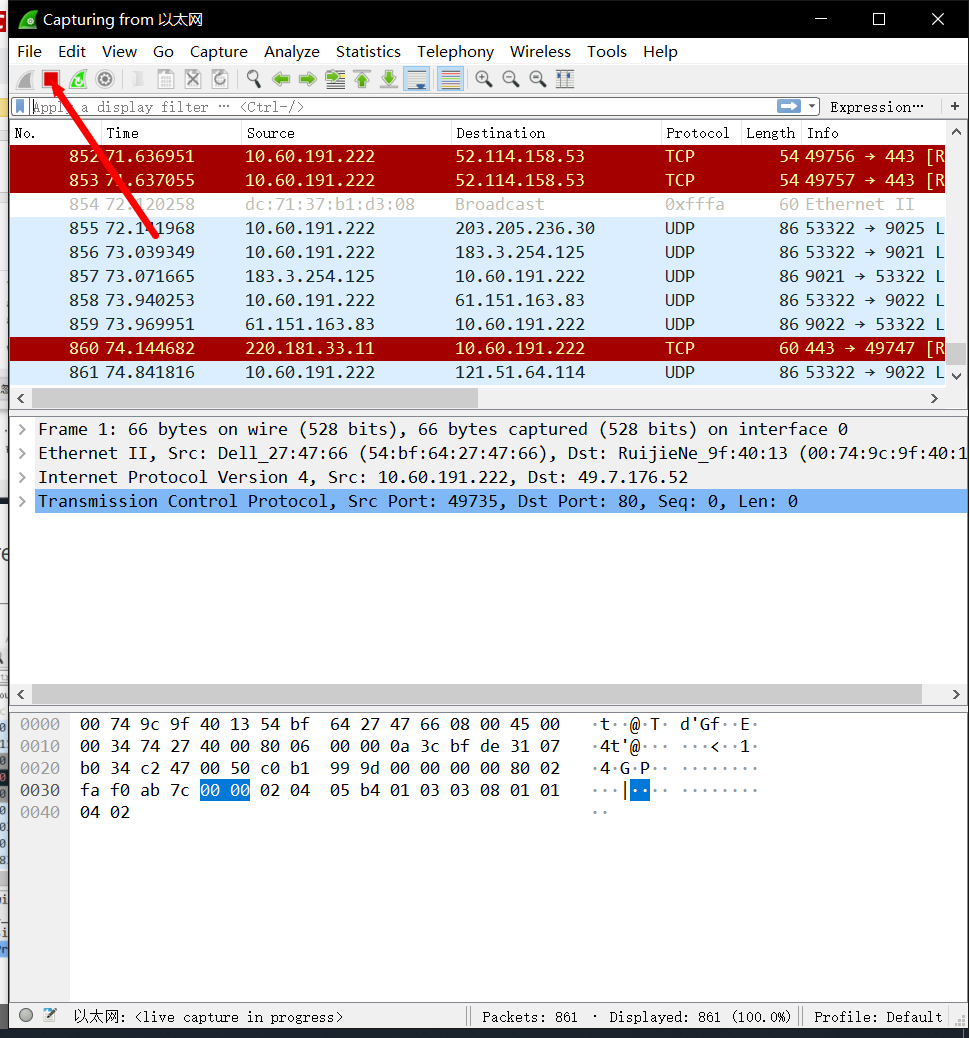
Task: Toggle packet list colorization
Action: point(450,79)
